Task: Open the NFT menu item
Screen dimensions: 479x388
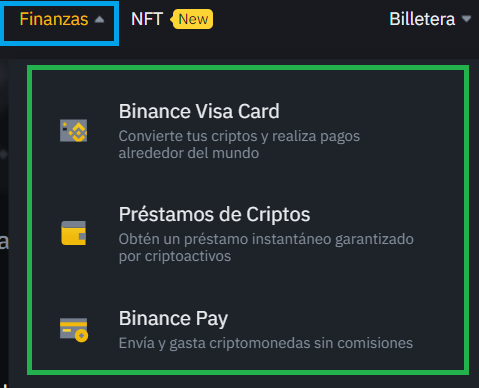Action: point(147,19)
